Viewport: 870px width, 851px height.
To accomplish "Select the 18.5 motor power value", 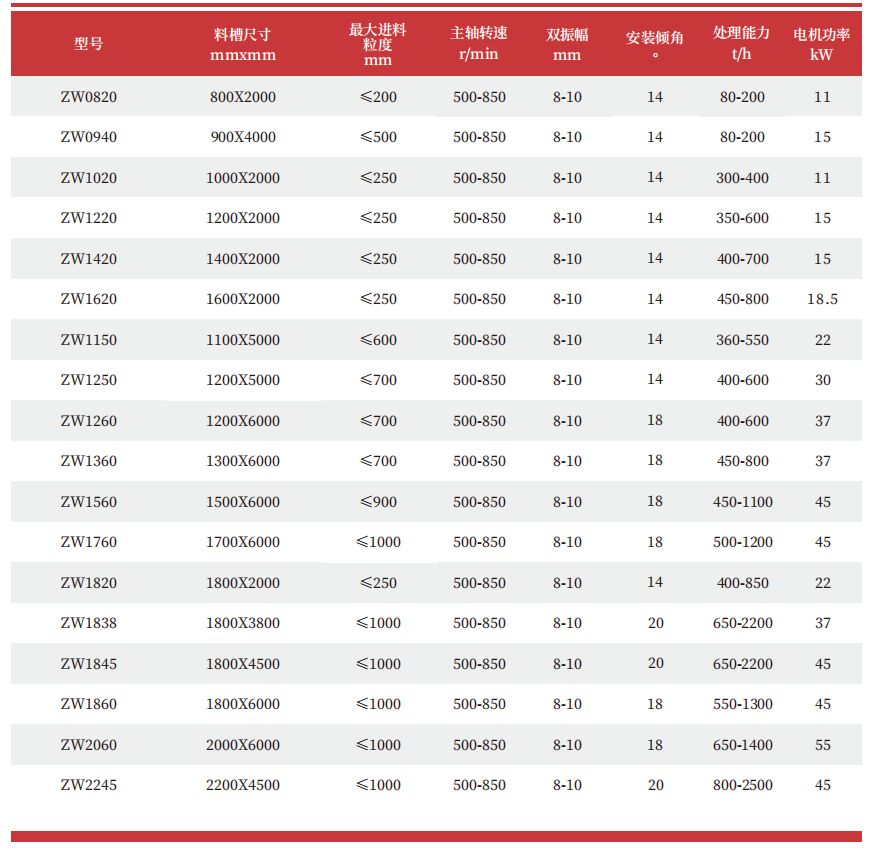I will point(822,299).
